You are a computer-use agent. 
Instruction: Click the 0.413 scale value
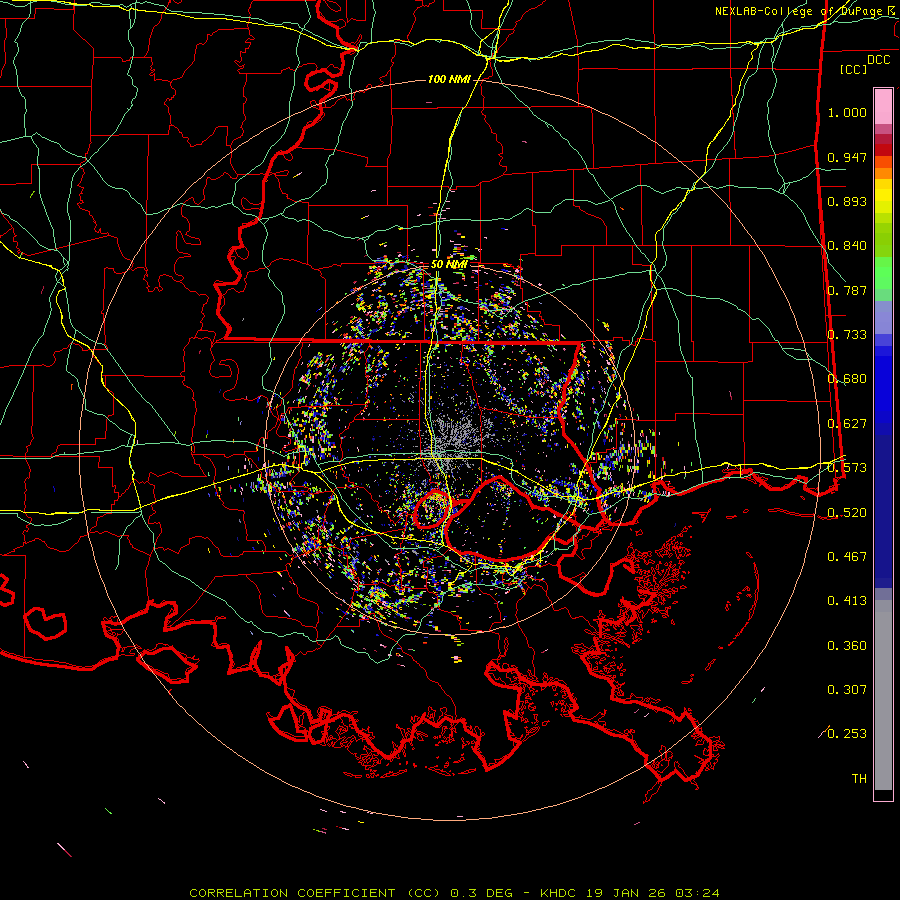(847, 601)
